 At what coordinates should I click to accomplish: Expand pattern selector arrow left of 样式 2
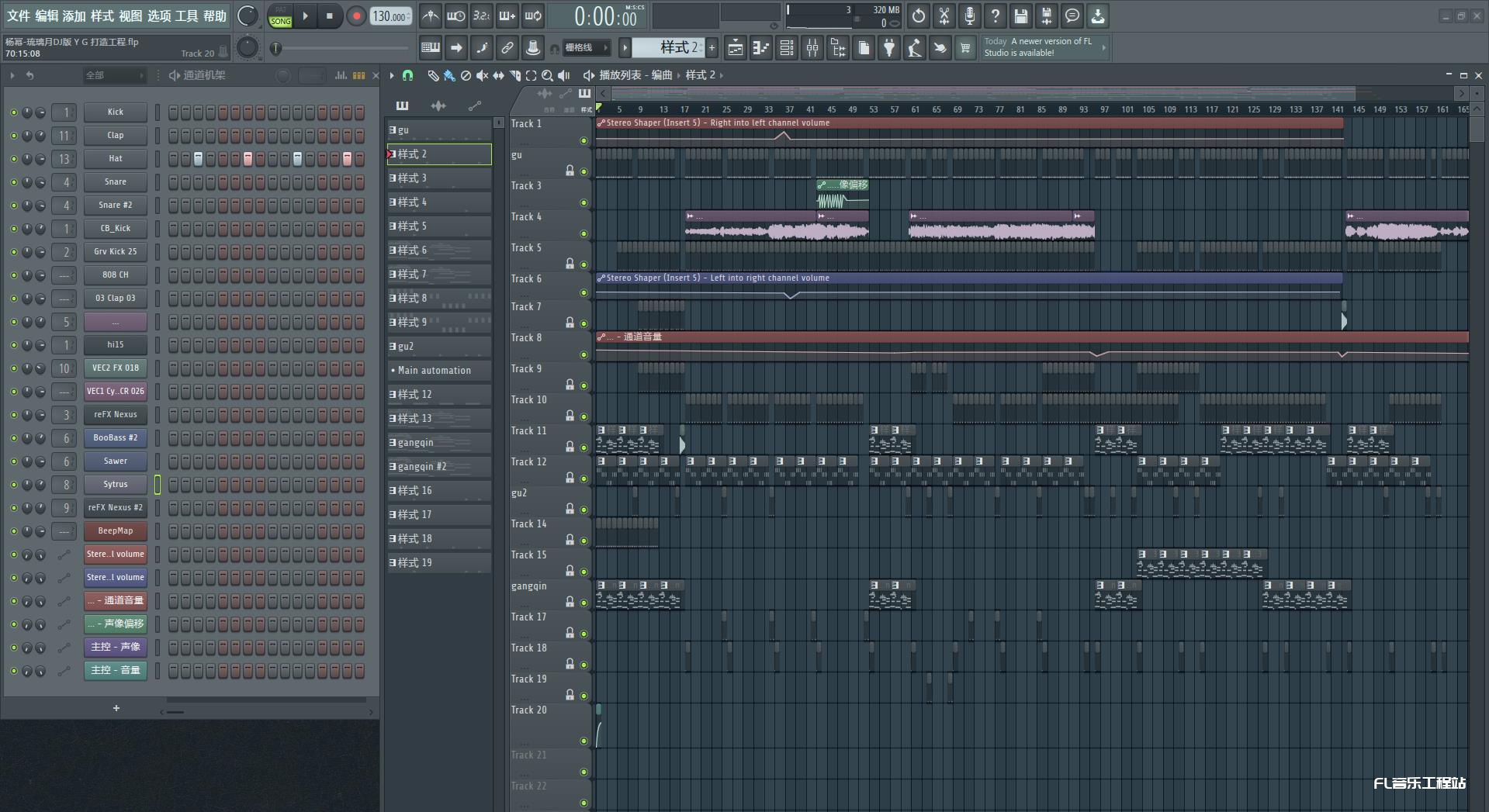[625, 48]
